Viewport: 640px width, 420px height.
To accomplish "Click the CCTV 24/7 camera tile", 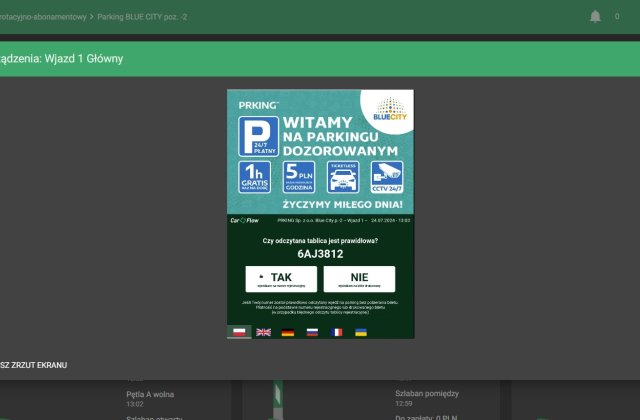I will 385,177.
